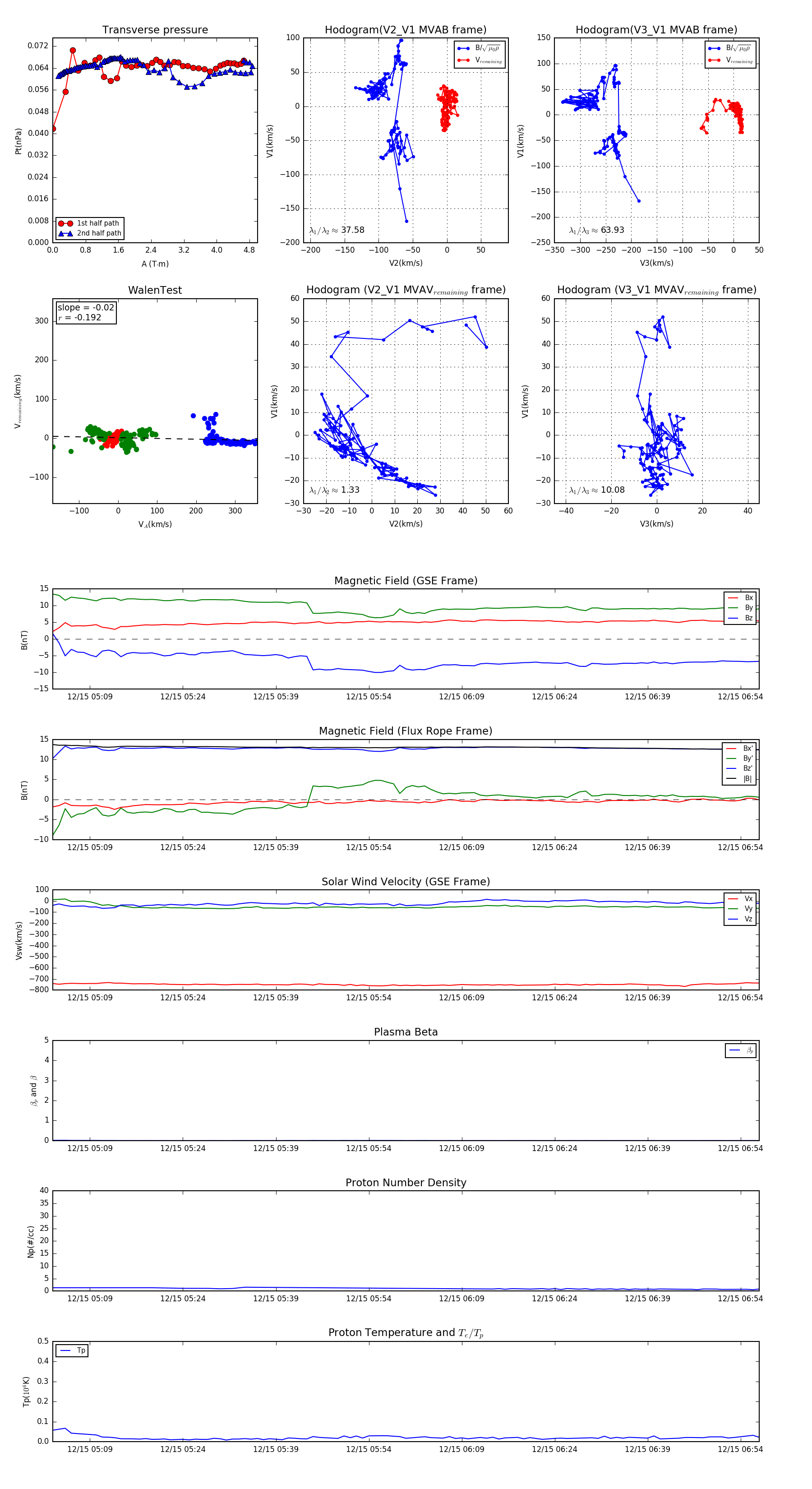This screenshot has width=812, height=1489.
Task: Click the 'Vz' legend entry
Action: click(740, 919)
